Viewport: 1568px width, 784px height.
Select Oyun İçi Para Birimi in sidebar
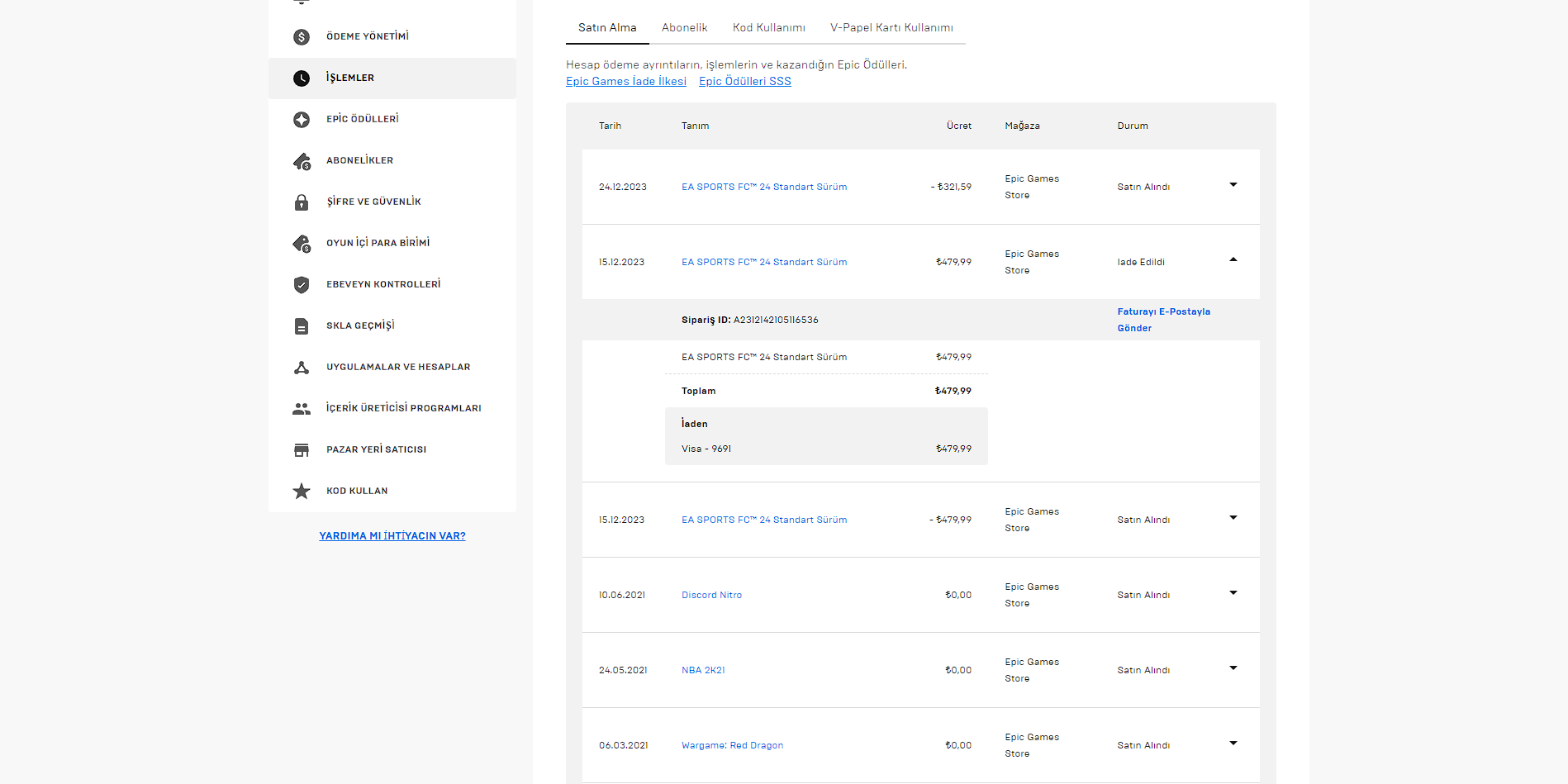tap(378, 243)
